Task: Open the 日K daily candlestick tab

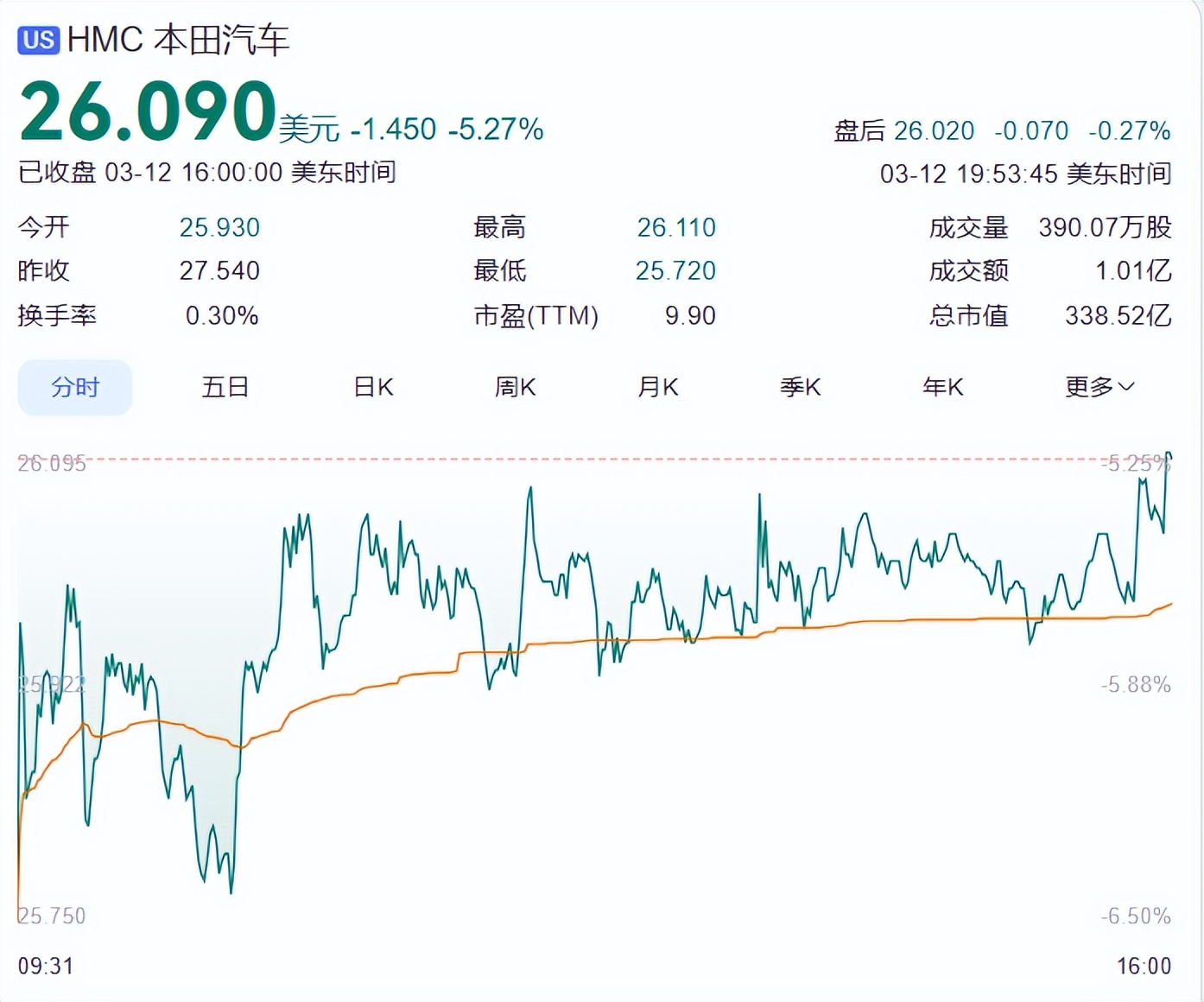Action: coord(373,388)
